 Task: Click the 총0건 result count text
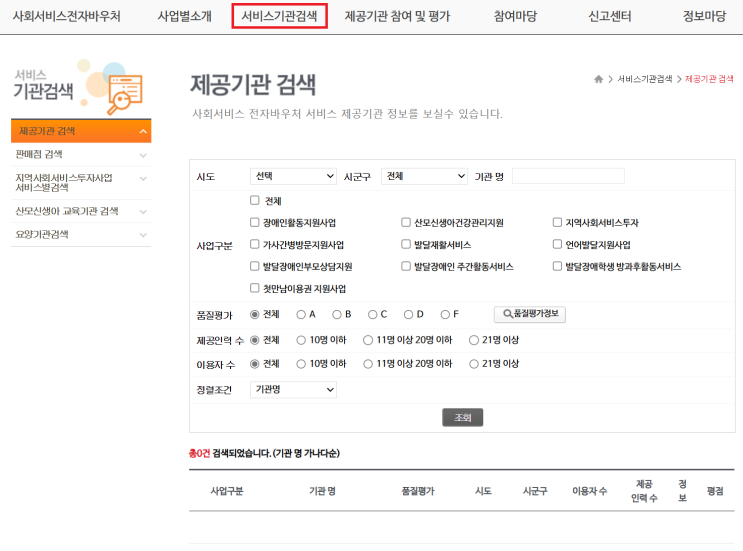tap(199, 453)
